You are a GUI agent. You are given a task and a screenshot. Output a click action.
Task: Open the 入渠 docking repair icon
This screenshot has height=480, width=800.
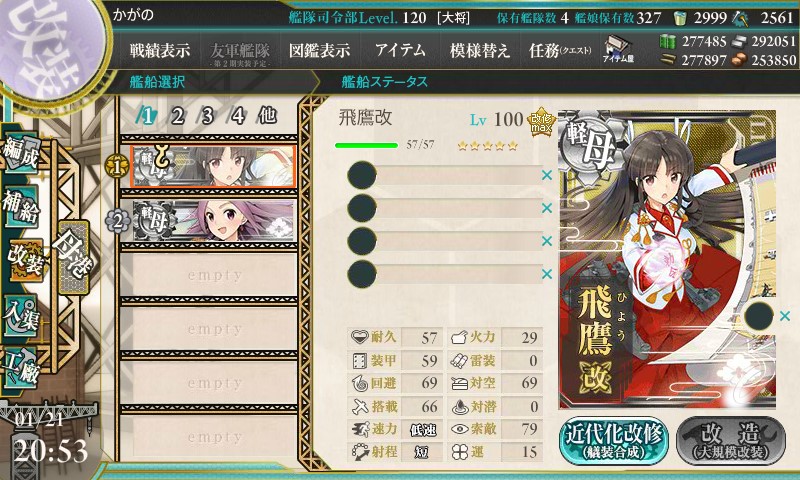21,315
